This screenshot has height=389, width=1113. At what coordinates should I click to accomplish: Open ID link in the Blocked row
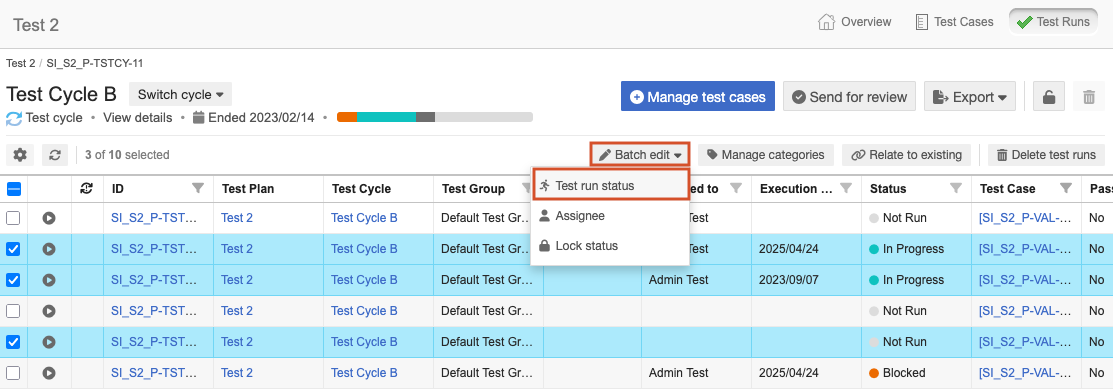[153, 373]
